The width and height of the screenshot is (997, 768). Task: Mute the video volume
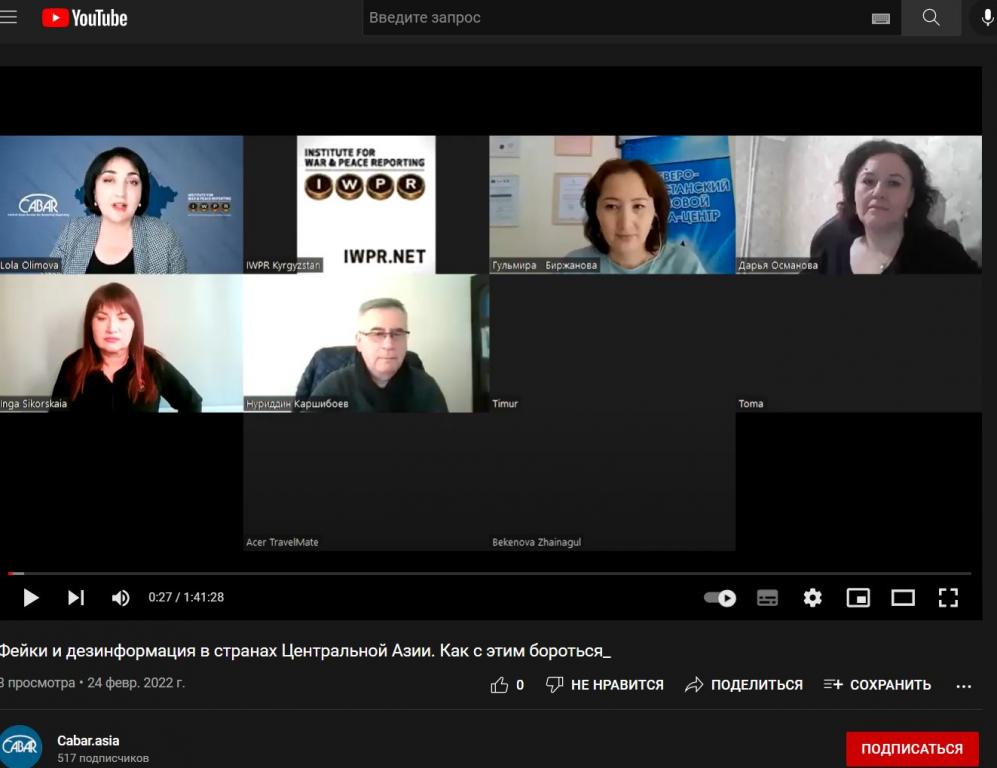pos(121,598)
